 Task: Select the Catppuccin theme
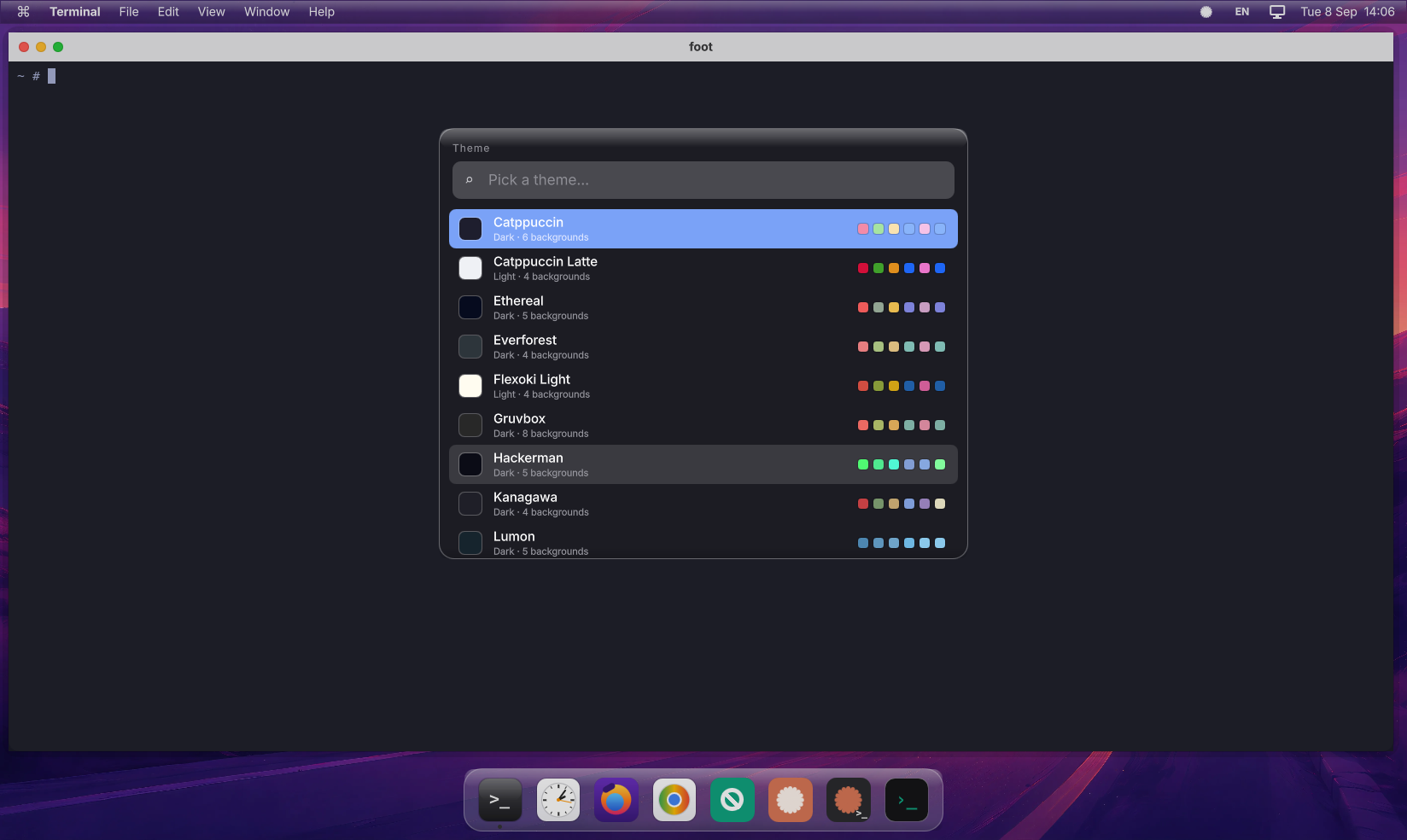click(703, 229)
